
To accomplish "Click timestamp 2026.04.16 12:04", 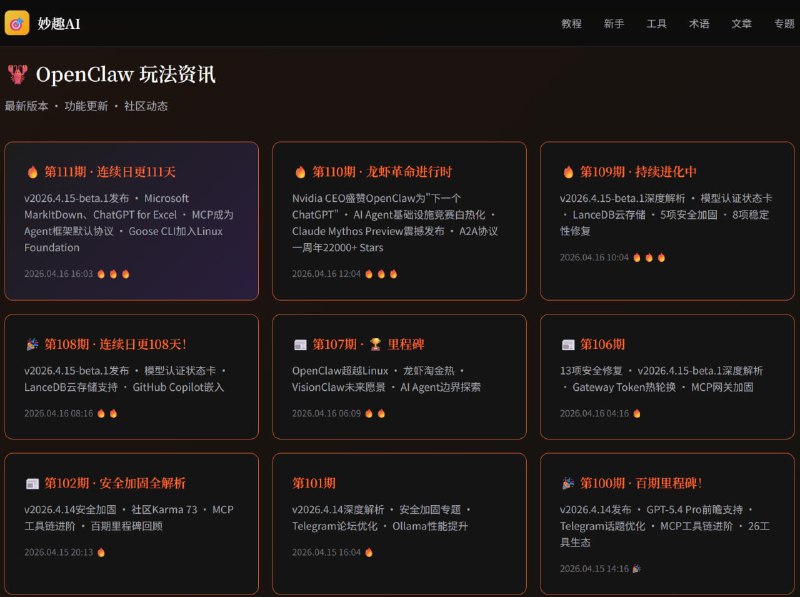I will point(327,274).
